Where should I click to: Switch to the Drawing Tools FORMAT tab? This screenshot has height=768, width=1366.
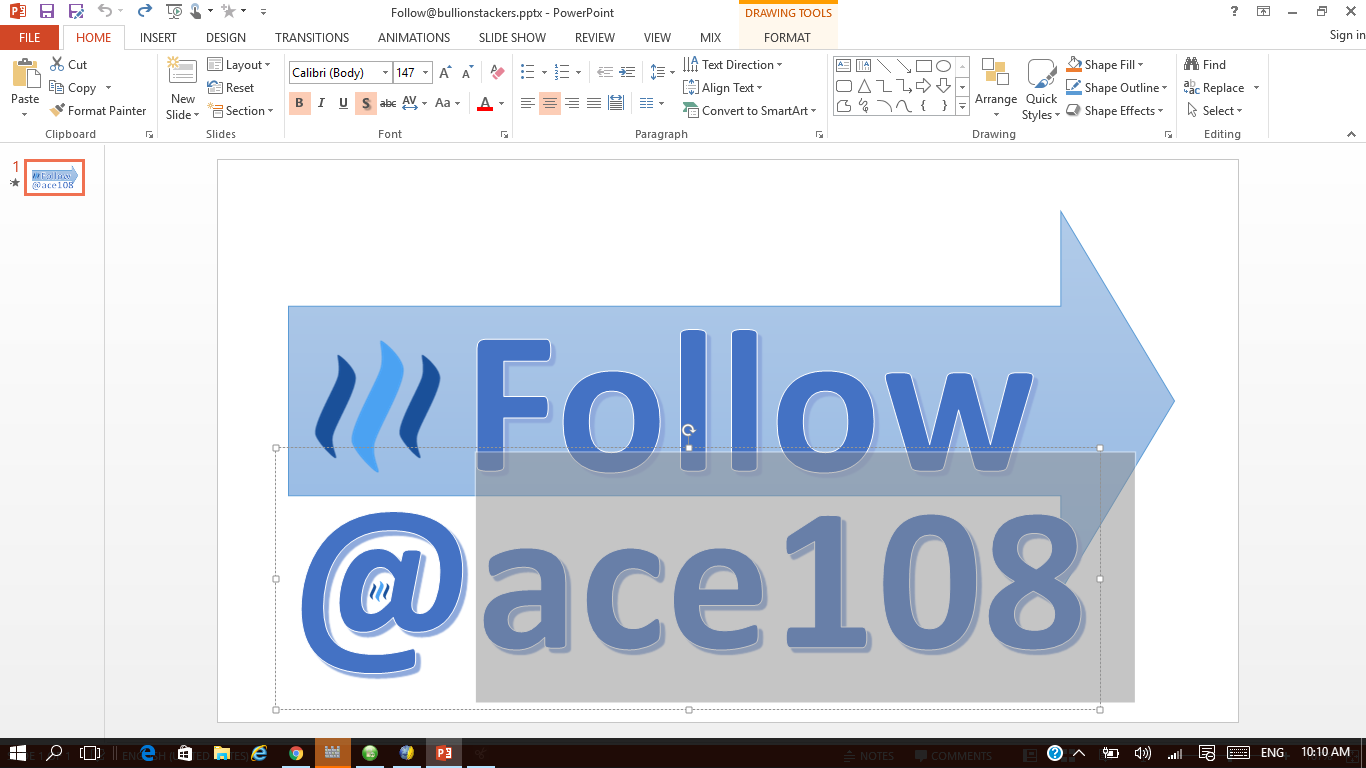pyautogui.click(x=788, y=38)
